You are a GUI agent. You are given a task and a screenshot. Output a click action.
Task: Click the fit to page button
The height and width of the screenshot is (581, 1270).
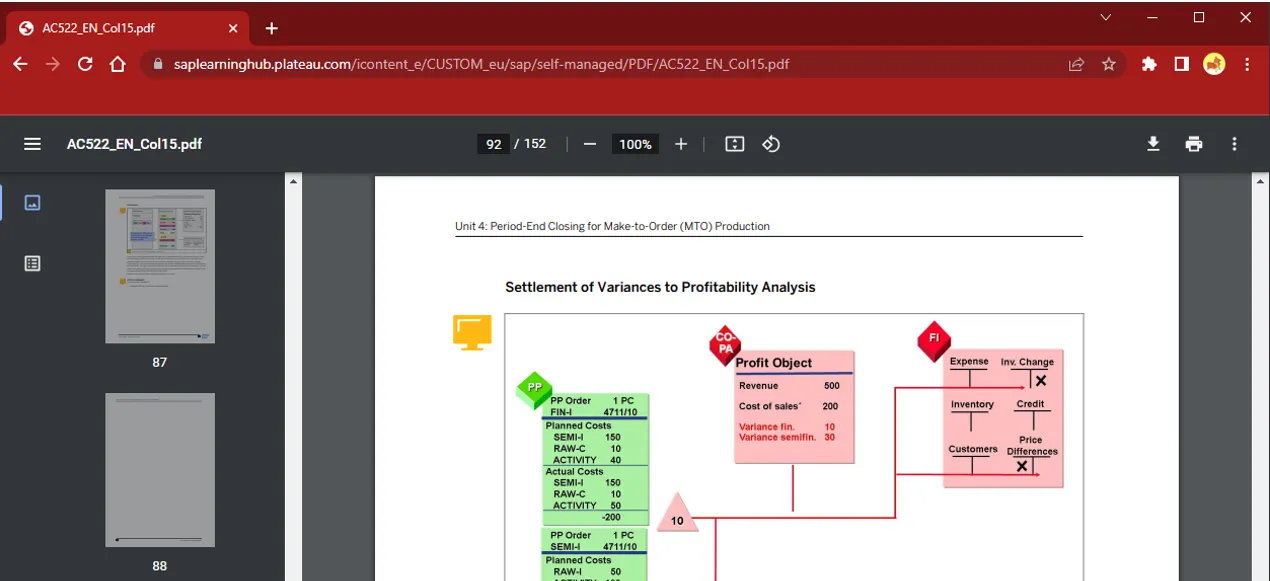734,144
